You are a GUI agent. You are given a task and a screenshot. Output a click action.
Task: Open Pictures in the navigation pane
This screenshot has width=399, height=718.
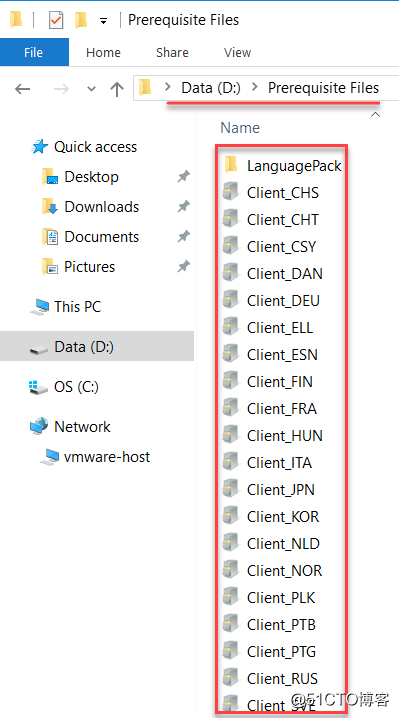click(x=89, y=267)
